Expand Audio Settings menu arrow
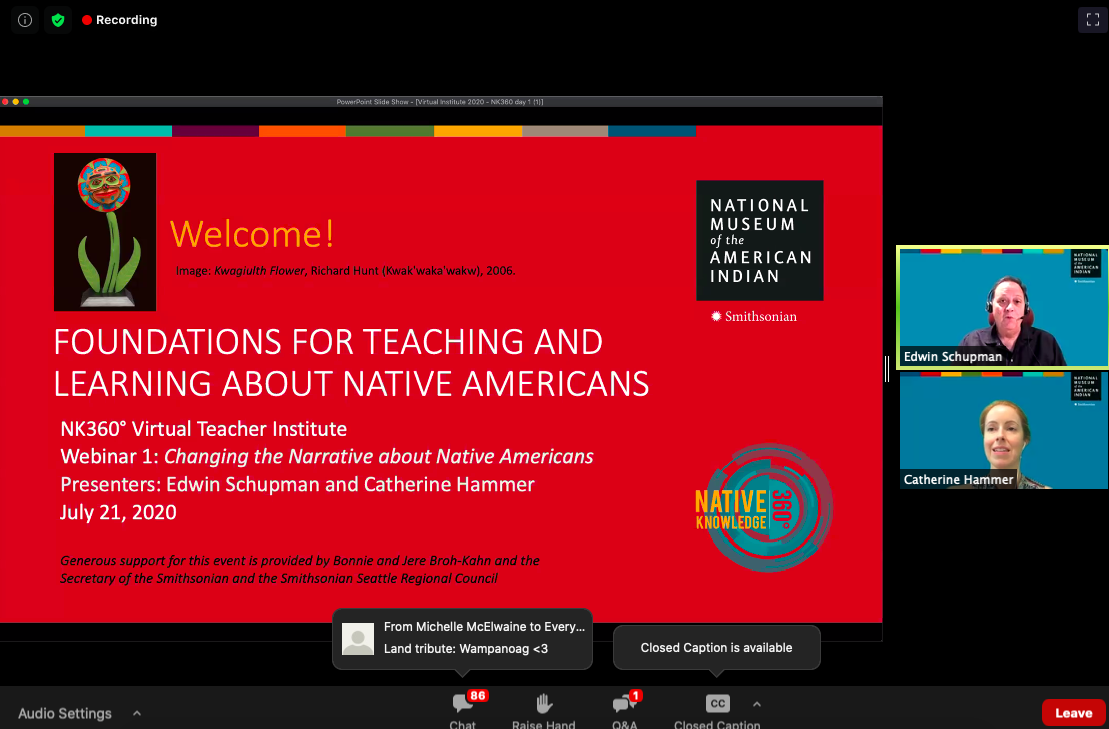The height and width of the screenshot is (729, 1109). 137,713
